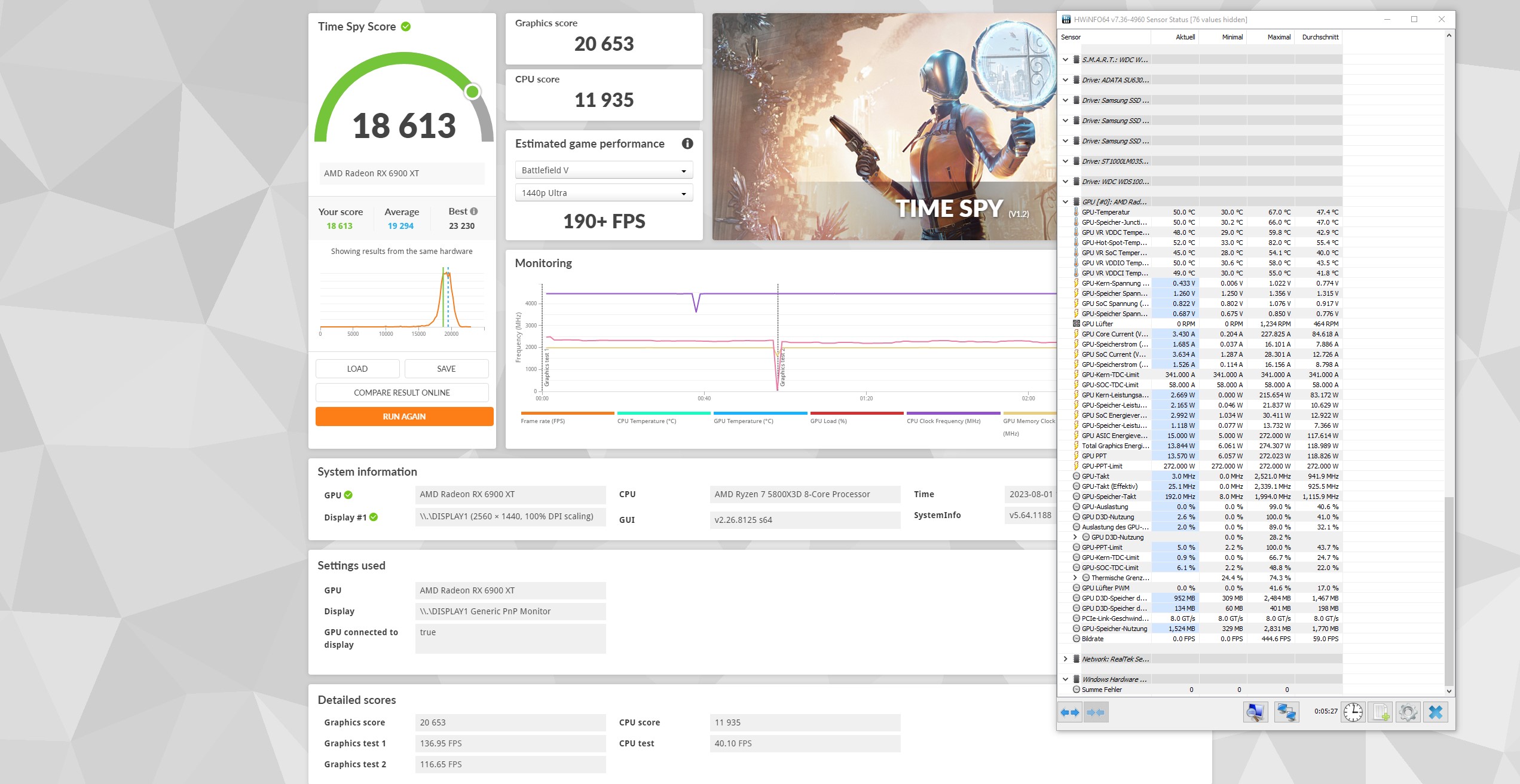
Task: Click the collapse columns arrows icon in HWiNFO
Action: tap(1097, 712)
